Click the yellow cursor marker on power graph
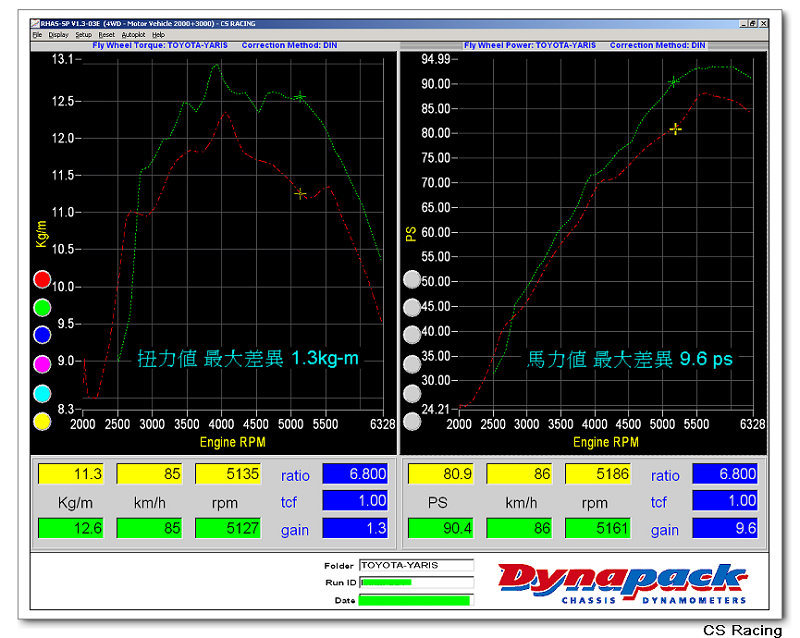 click(675, 129)
